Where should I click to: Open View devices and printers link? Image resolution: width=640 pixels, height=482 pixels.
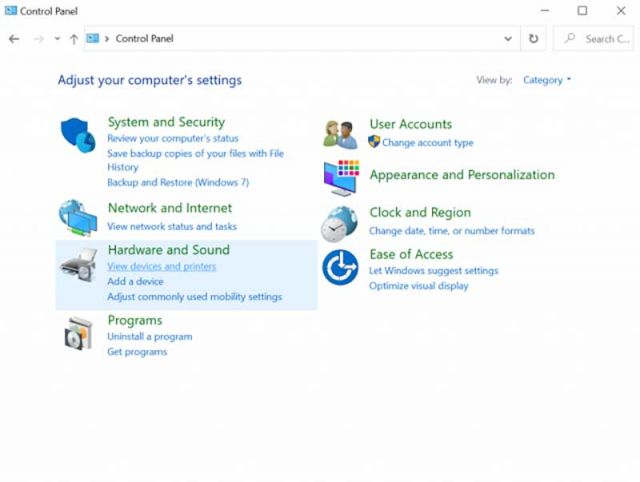pos(161,267)
